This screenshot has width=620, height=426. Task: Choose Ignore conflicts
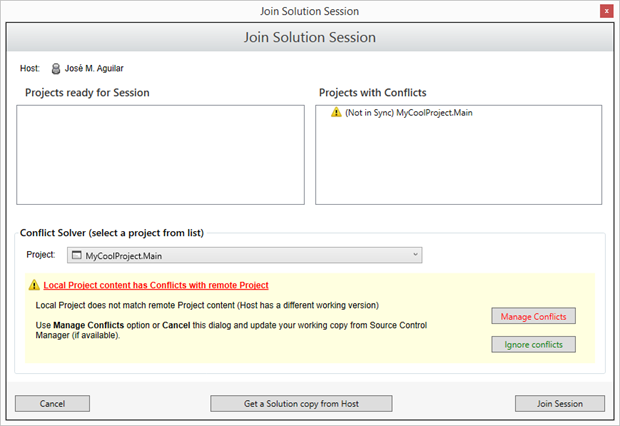coord(533,344)
